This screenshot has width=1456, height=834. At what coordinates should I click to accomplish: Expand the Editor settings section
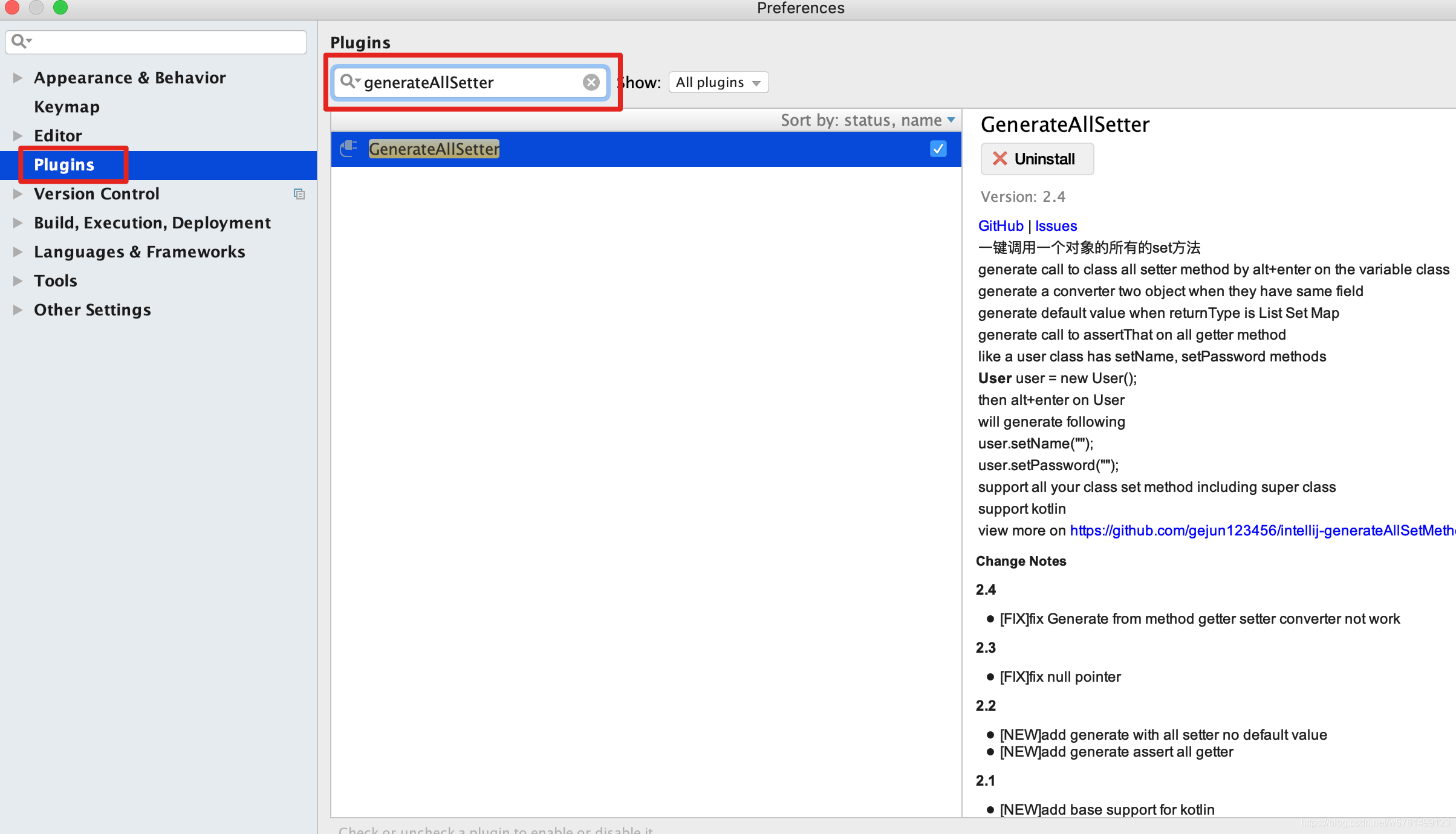(17, 135)
